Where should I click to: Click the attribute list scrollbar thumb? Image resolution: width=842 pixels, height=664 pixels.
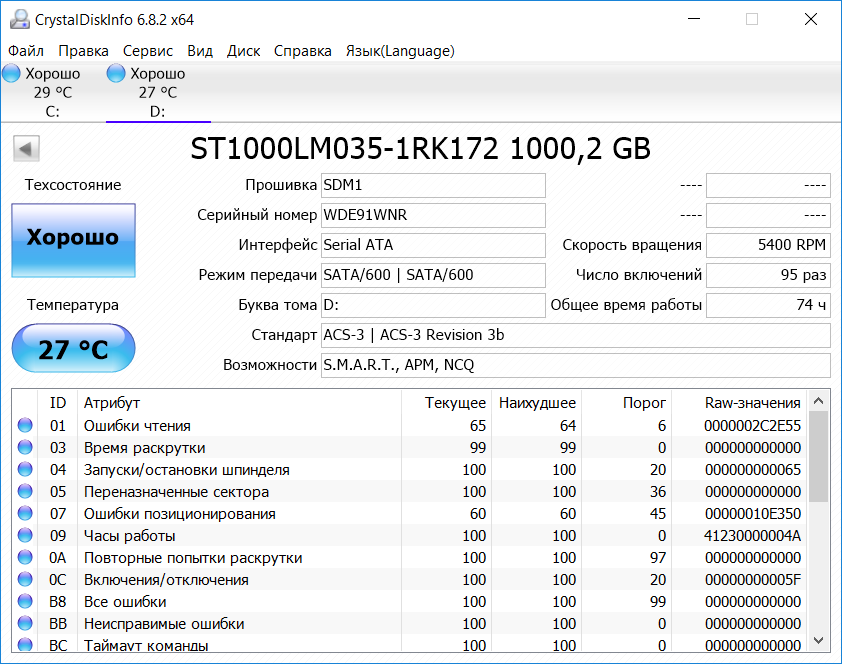818,456
